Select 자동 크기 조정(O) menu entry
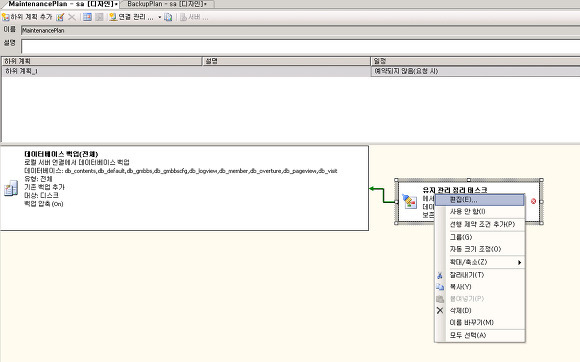The width and height of the screenshot is (580, 362). [480, 249]
